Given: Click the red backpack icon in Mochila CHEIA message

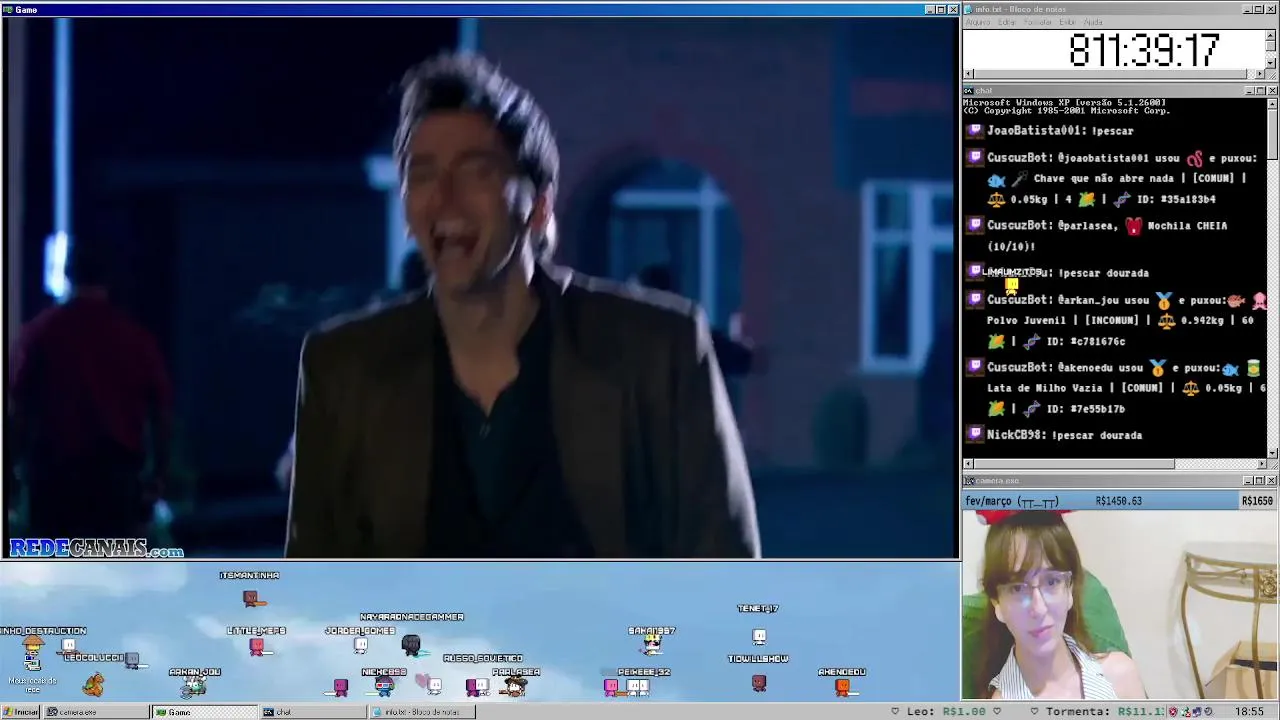Looking at the screenshot, I should coord(1133,226).
